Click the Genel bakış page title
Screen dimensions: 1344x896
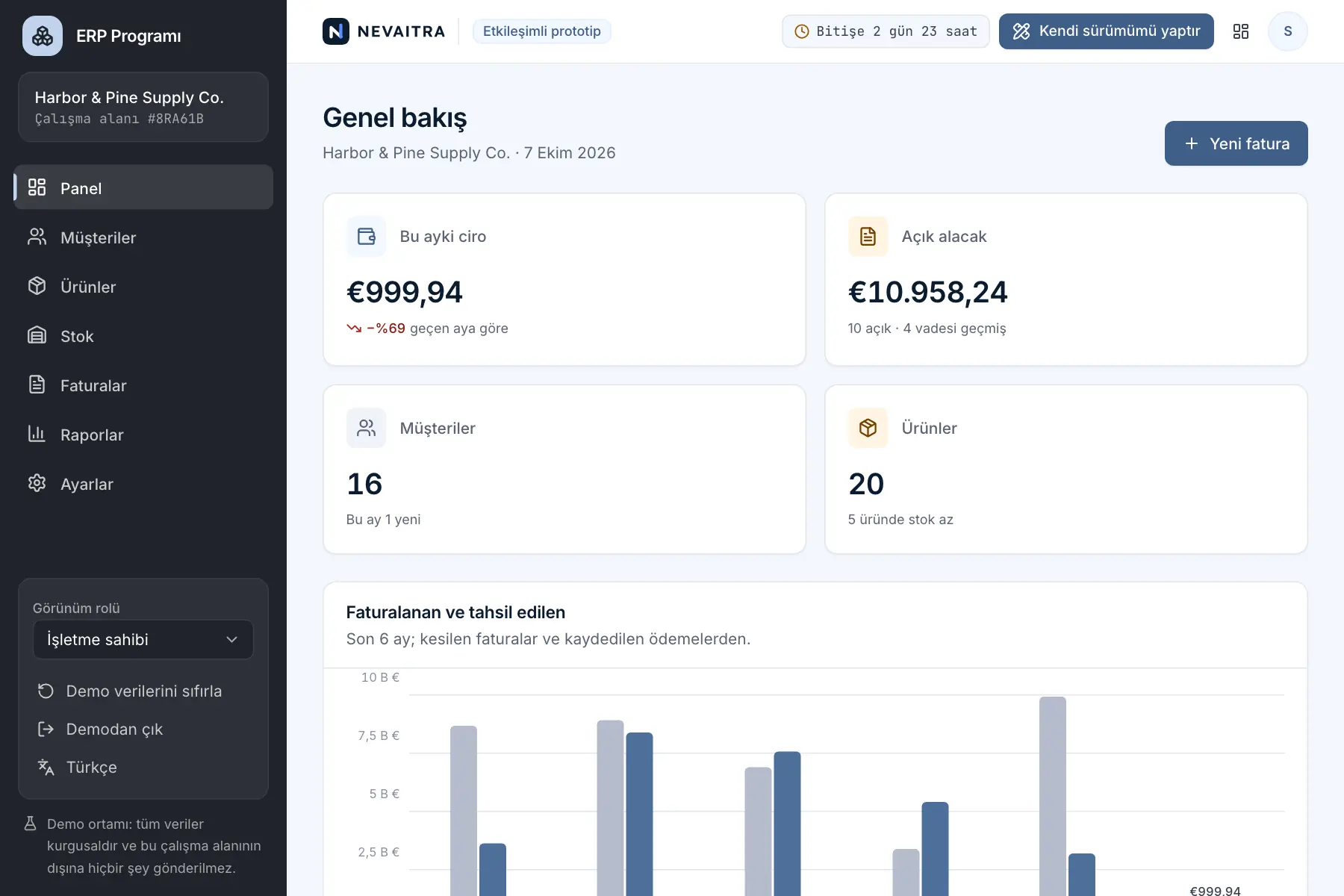(x=395, y=118)
